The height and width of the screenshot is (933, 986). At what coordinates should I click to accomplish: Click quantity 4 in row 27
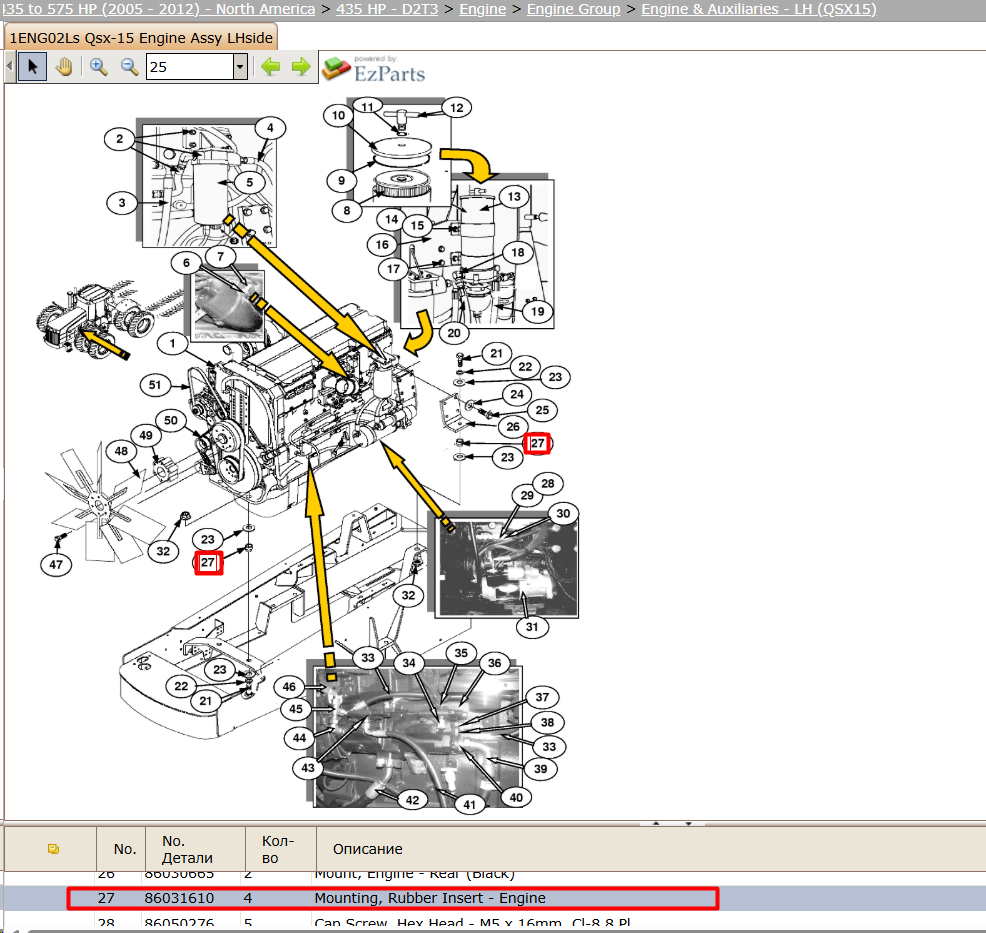[x=248, y=898]
